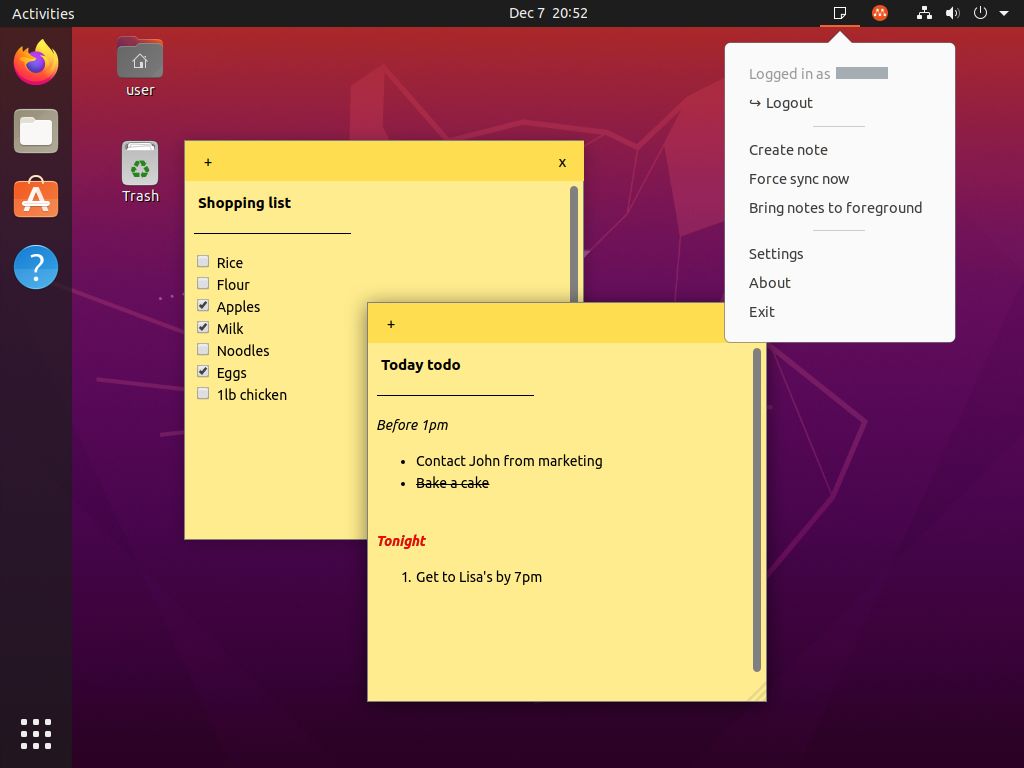Click Logout in the indicator menu
The image size is (1024, 768).
pos(788,102)
